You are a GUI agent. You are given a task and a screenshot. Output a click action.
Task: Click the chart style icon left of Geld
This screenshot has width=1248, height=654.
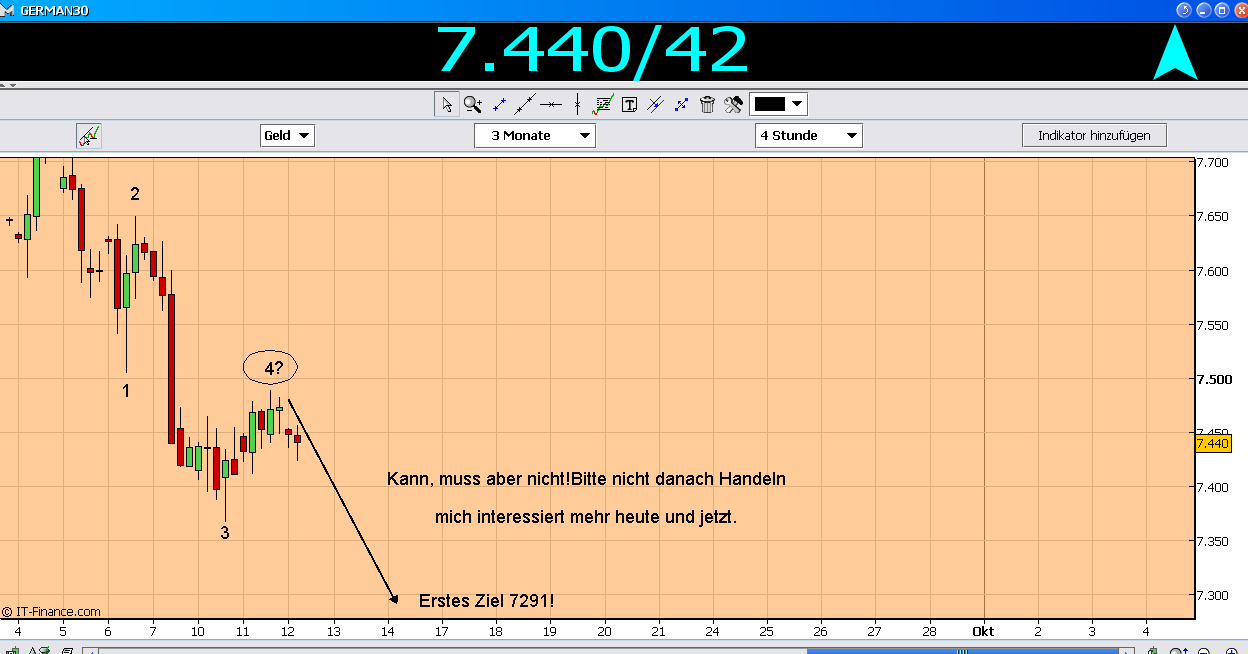point(89,135)
